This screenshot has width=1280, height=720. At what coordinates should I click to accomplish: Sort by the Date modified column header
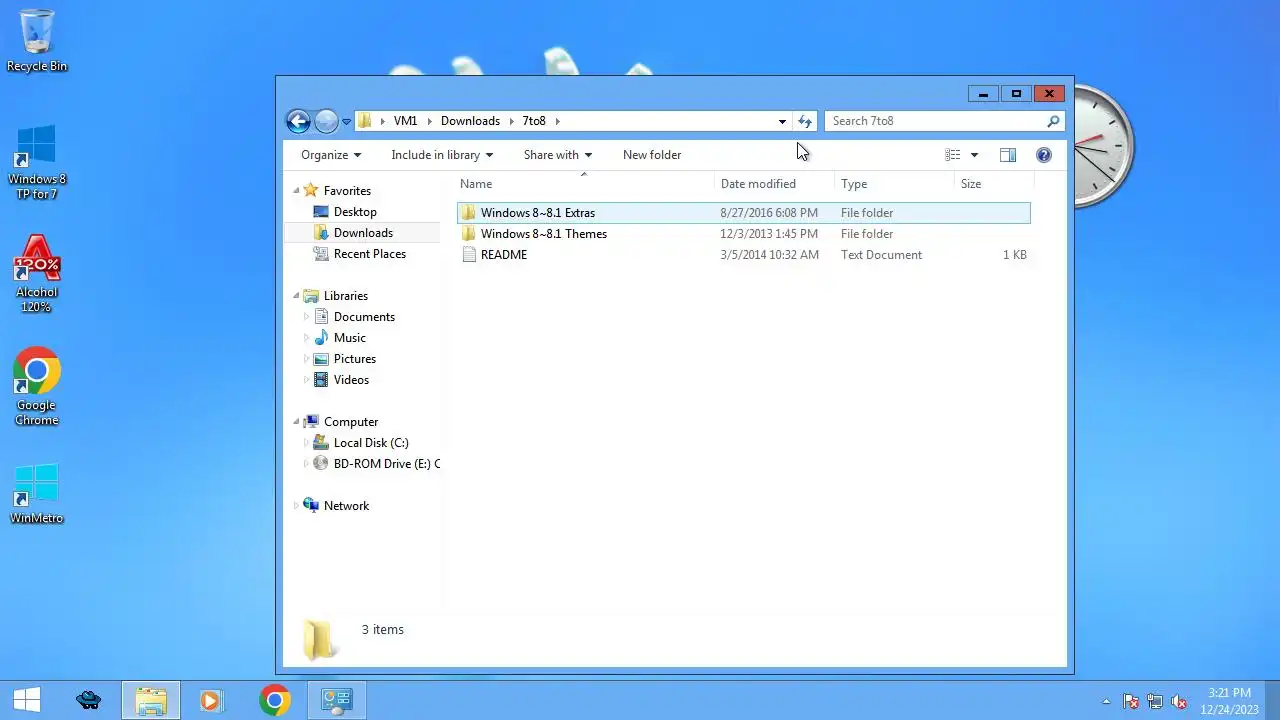(774, 184)
